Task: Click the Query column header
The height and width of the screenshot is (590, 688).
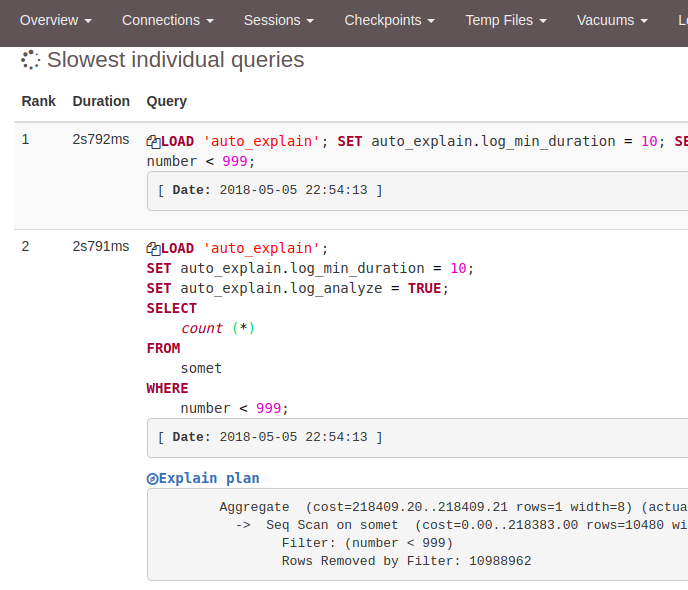Action: (167, 101)
